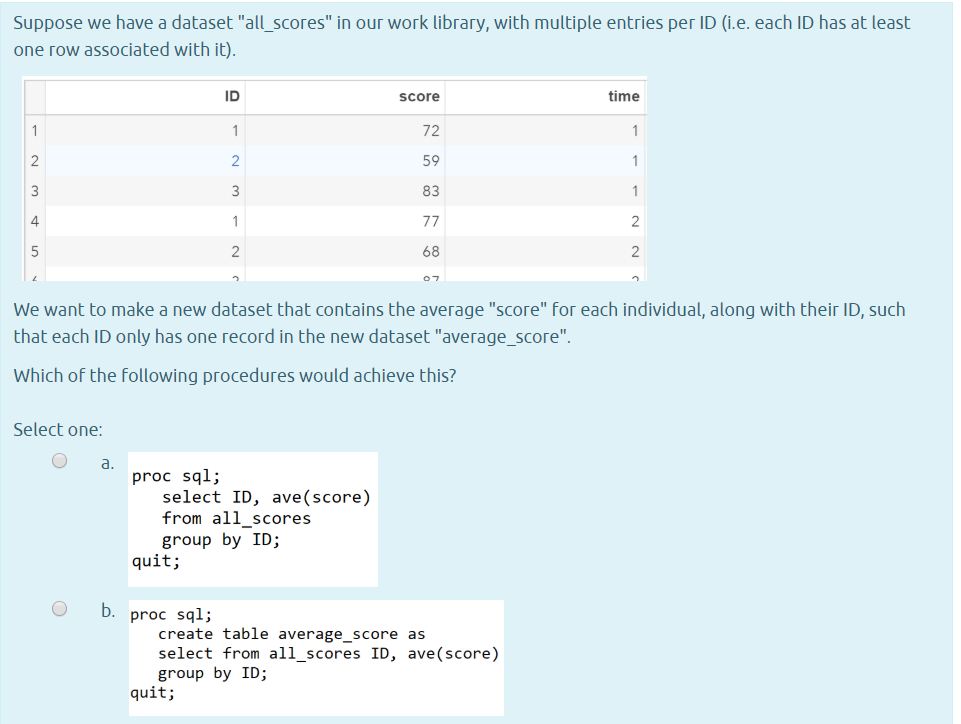
Task: Click the Select one: text label
Action: pos(45,429)
